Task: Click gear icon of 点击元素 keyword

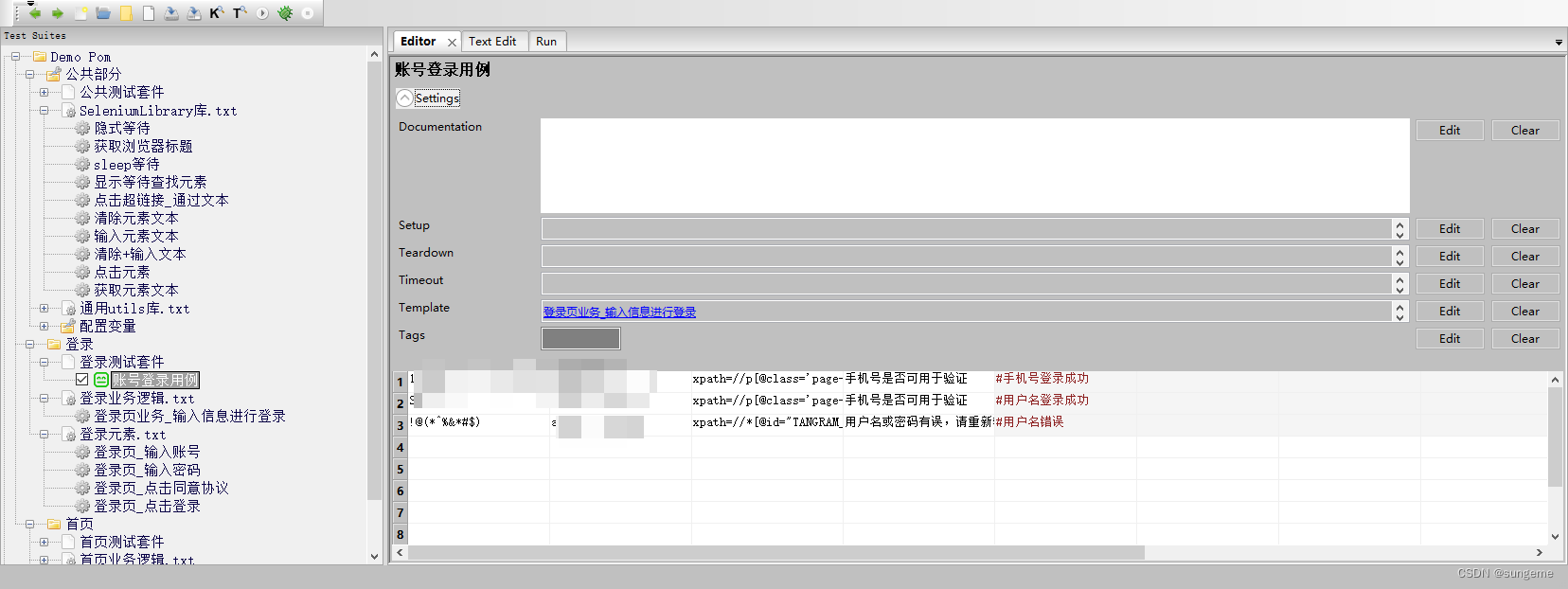Action: pos(83,272)
